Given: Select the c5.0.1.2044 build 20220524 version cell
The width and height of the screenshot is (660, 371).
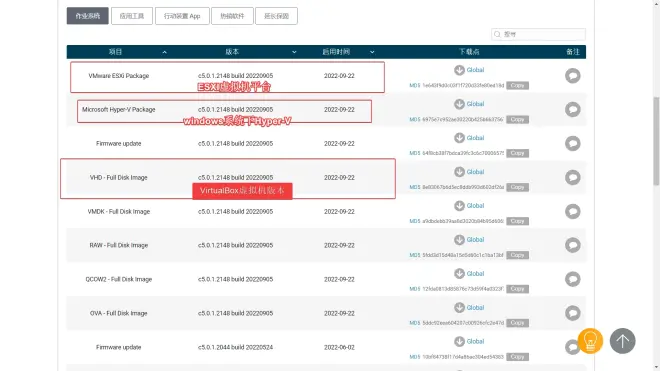Looking at the screenshot, I should pos(235,347).
